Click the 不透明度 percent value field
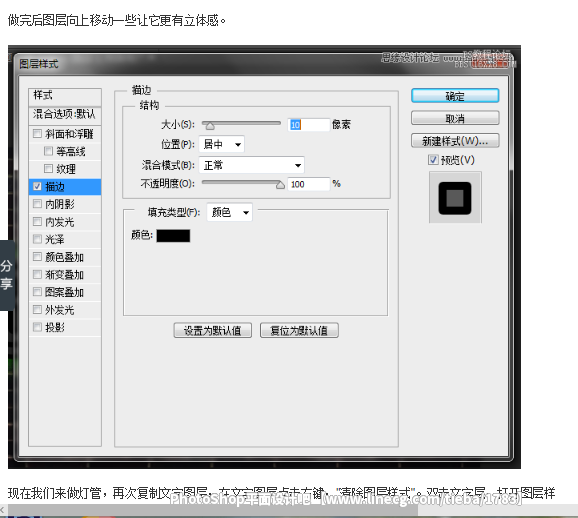Screen dimensions: 578x518 click(x=309, y=184)
